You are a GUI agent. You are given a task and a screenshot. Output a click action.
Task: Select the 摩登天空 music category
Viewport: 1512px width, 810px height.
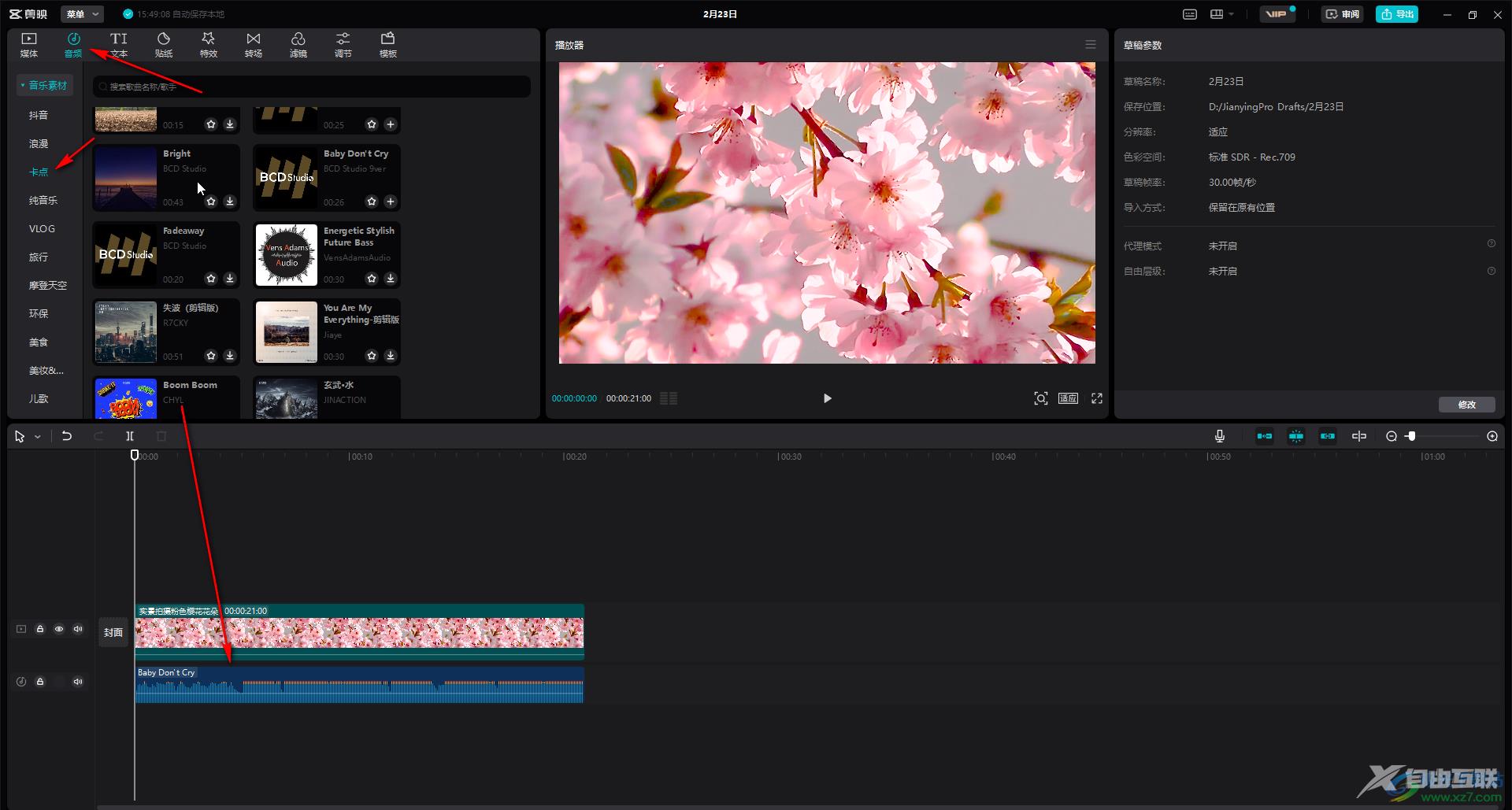pos(48,285)
